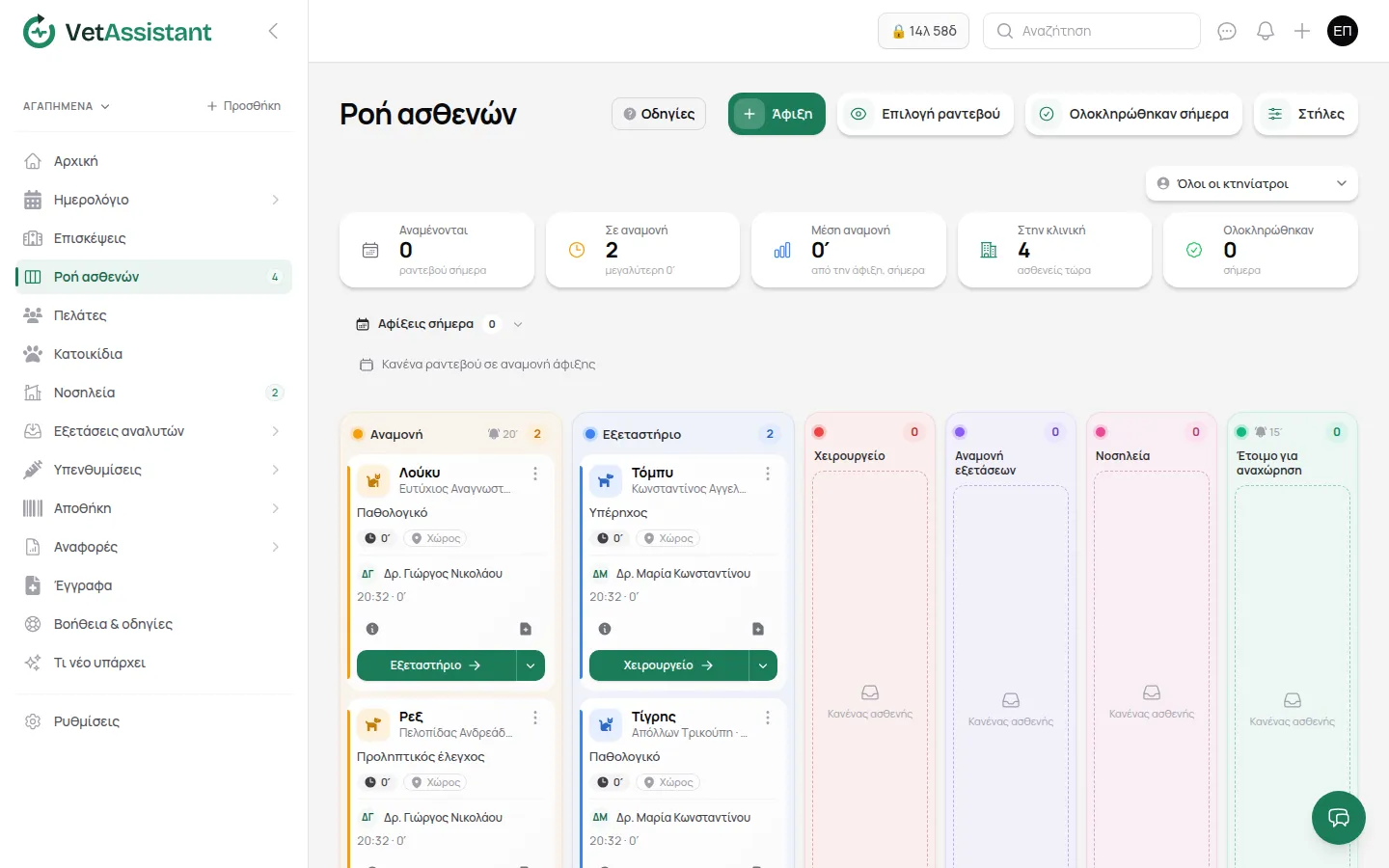The height and width of the screenshot is (868, 1389).
Task: Click the Τίγρης pet avatar icon
Action: pyautogui.click(x=606, y=723)
